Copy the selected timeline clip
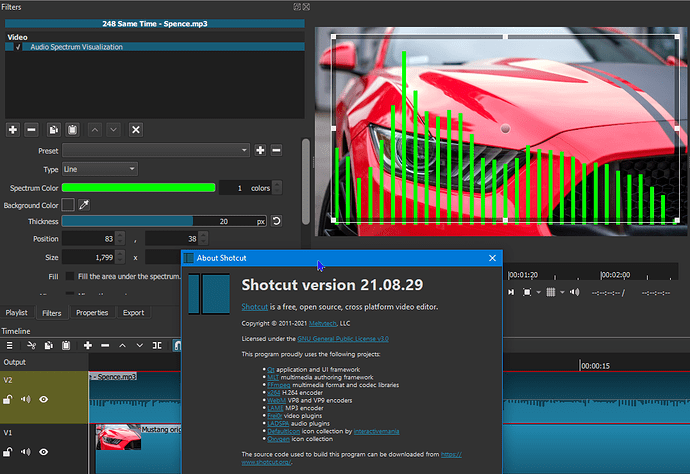This screenshot has width=690, height=474. pyautogui.click(x=48, y=345)
